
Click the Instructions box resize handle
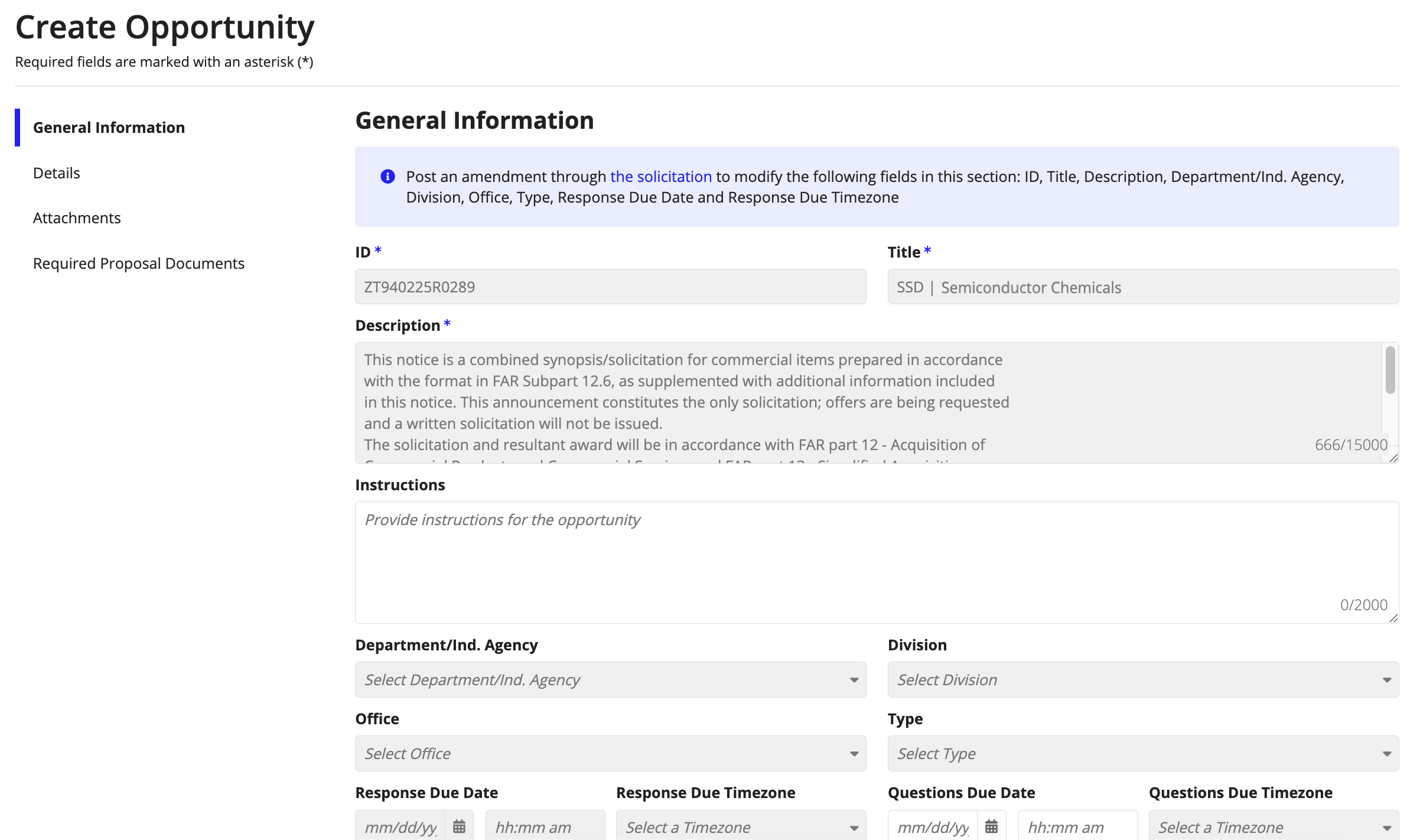coord(1393,618)
